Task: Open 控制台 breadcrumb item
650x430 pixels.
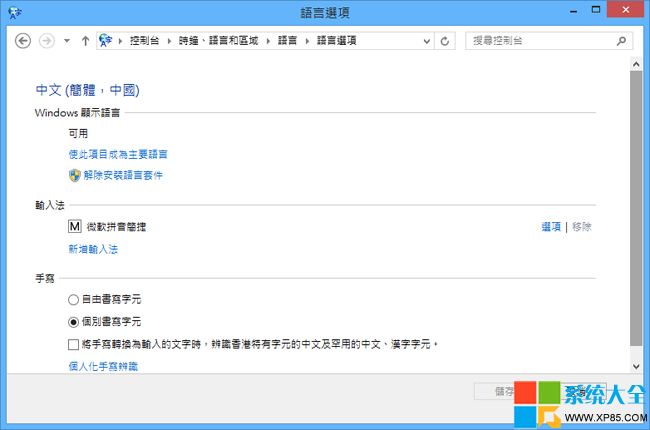Action: coord(144,41)
